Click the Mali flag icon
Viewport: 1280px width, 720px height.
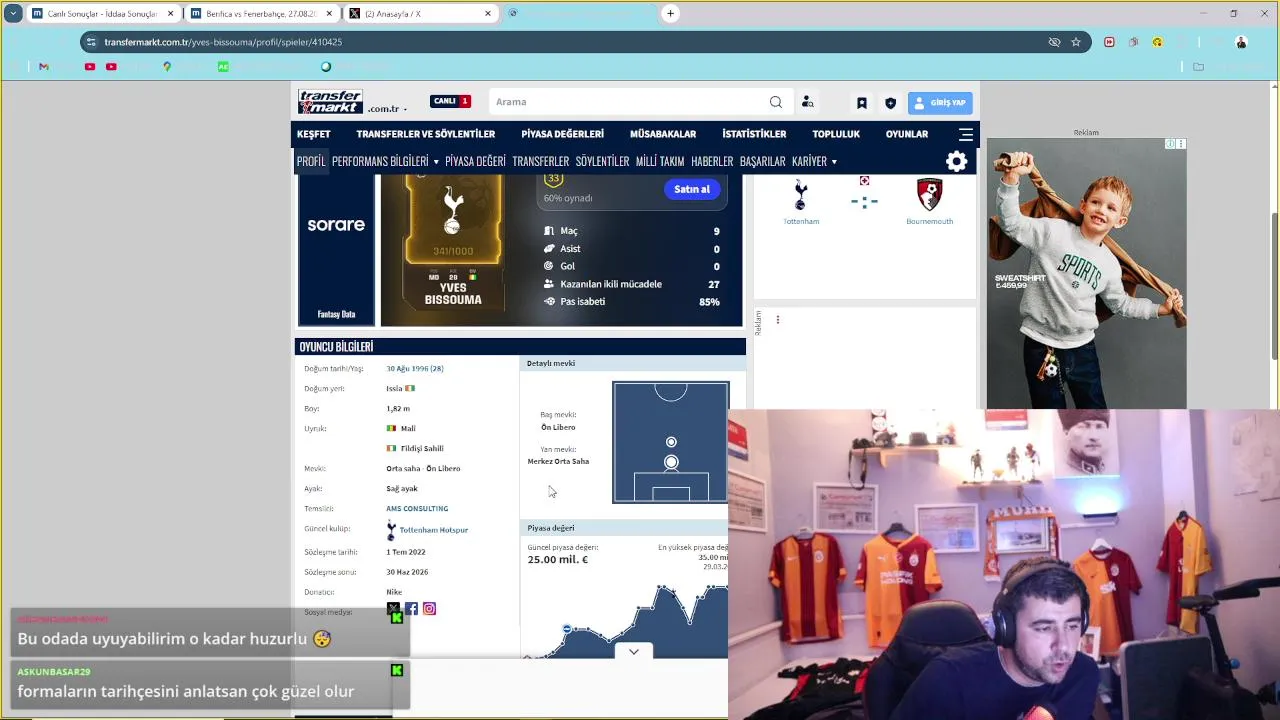click(x=391, y=428)
